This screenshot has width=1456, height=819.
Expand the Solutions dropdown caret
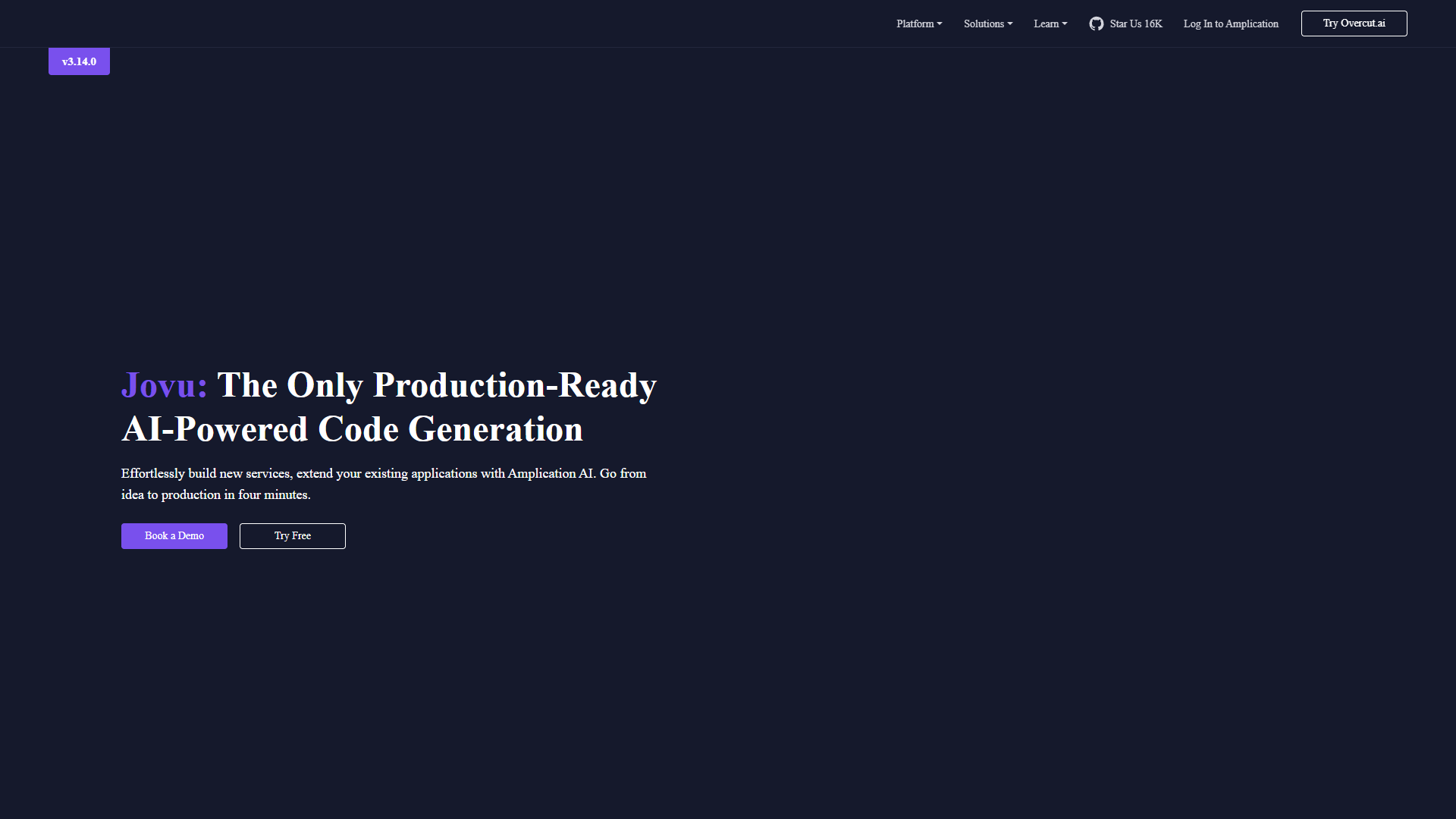click(1010, 24)
